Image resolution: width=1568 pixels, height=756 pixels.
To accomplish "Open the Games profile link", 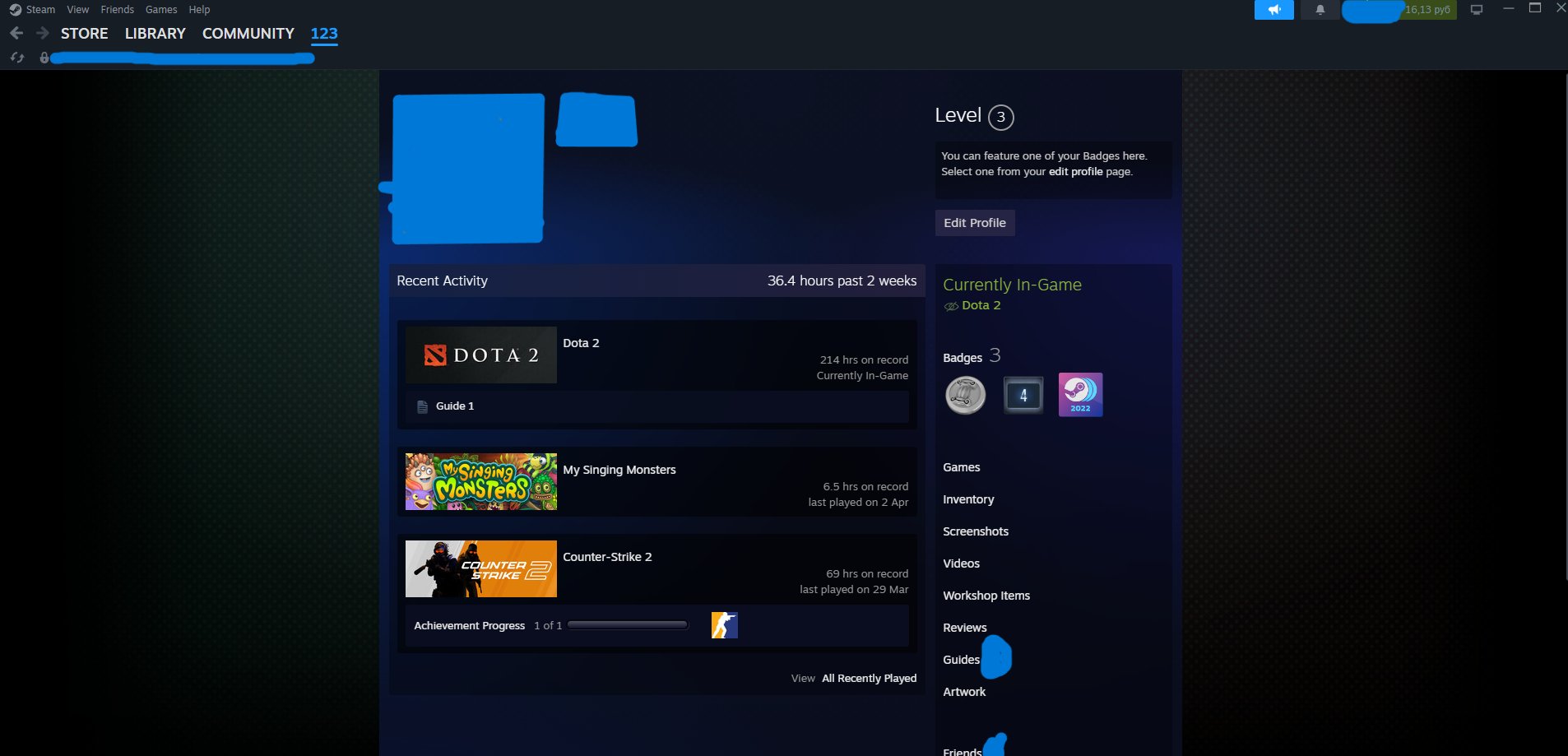I will 962,467.
